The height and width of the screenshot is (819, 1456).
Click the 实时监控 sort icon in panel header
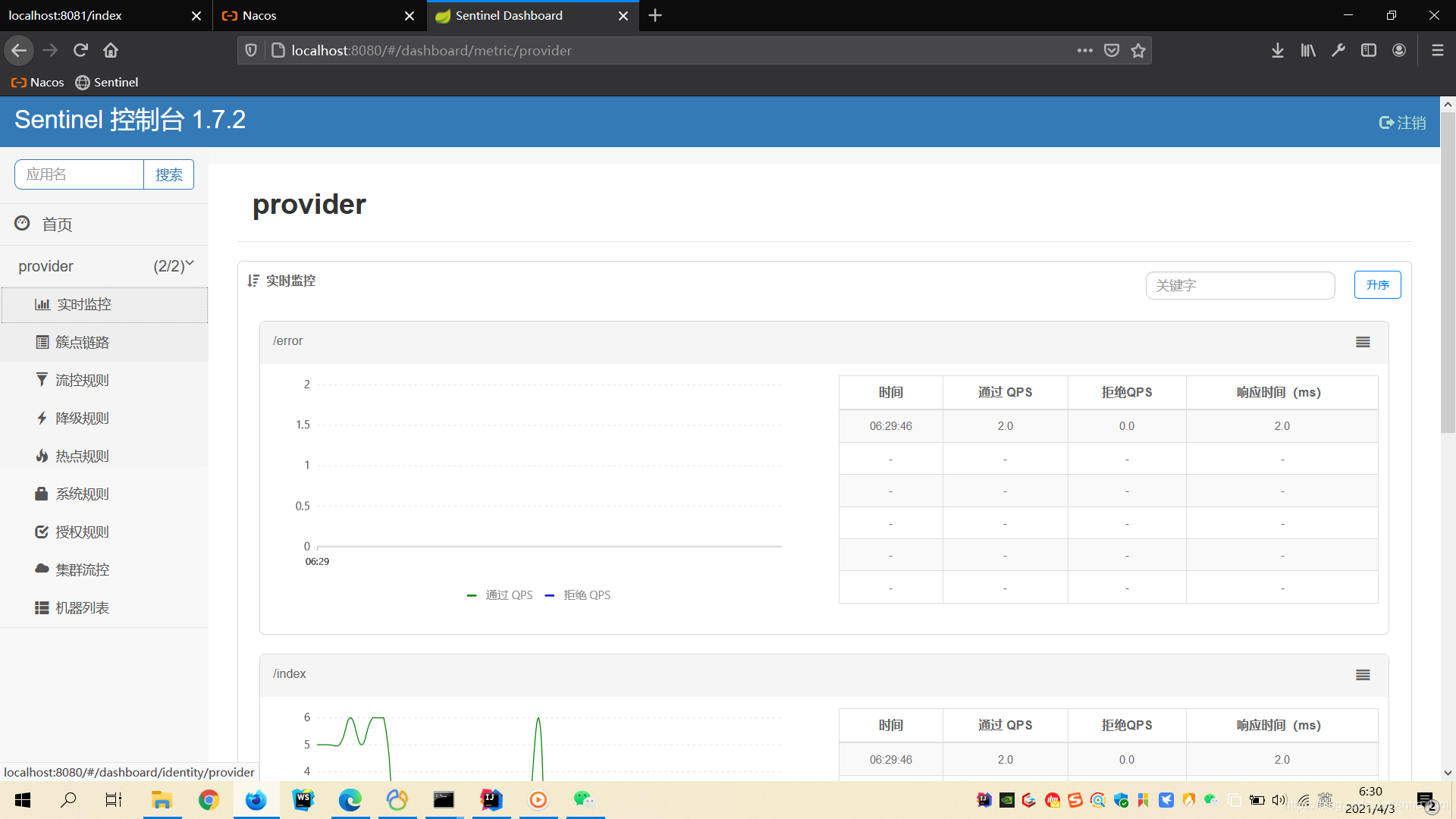coord(253,281)
